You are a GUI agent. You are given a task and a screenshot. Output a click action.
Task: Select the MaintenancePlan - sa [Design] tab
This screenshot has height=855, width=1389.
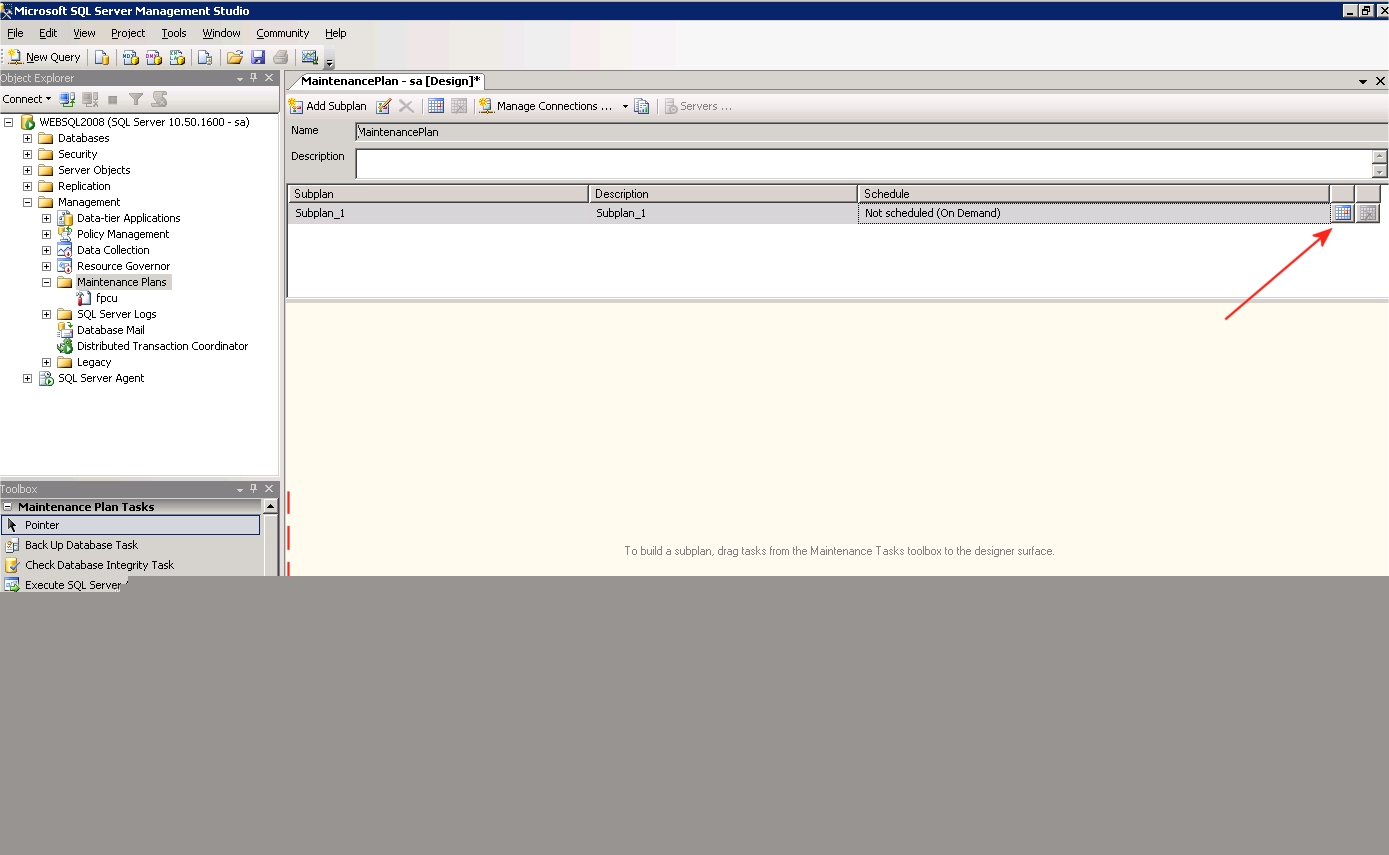click(390, 81)
